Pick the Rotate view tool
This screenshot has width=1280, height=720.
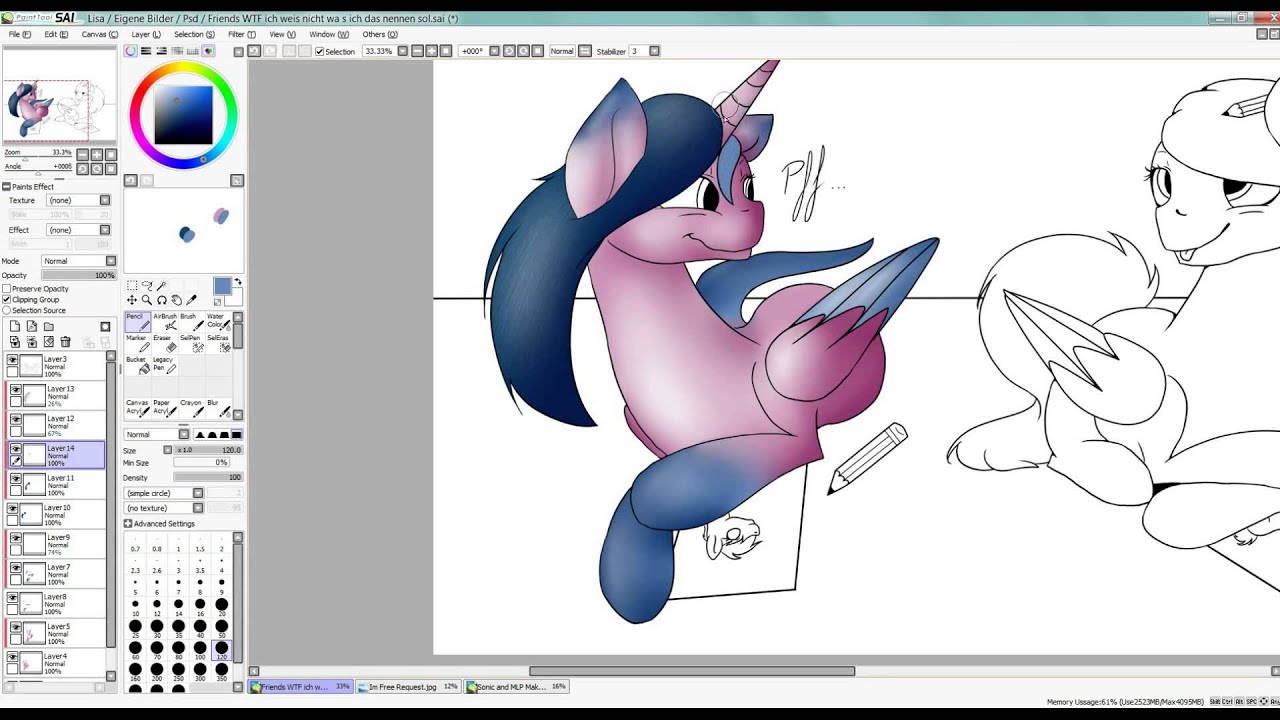(162, 300)
